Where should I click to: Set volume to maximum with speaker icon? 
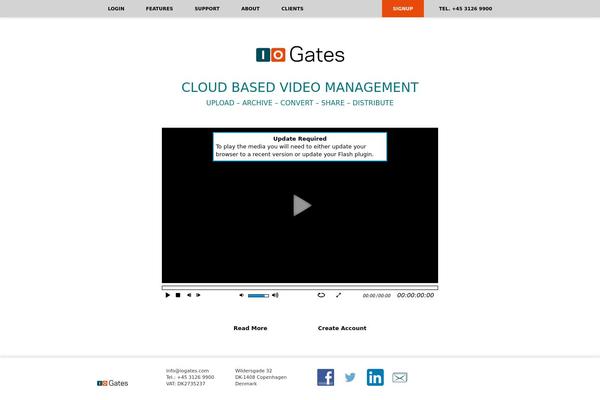[275, 295]
